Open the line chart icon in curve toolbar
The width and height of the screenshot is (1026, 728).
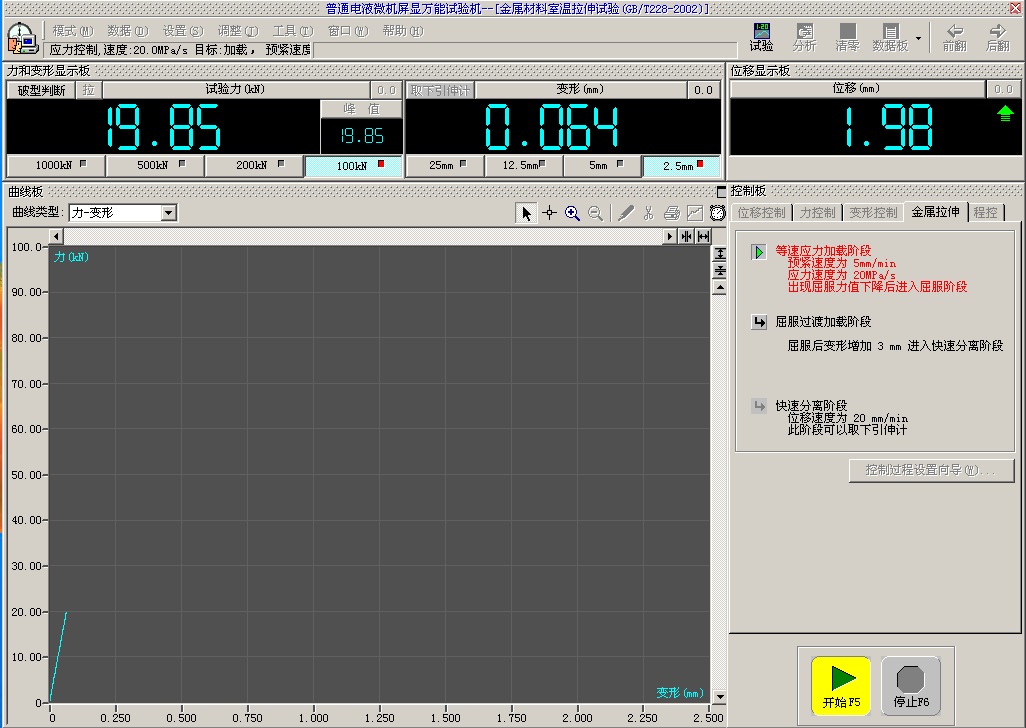(x=695, y=213)
